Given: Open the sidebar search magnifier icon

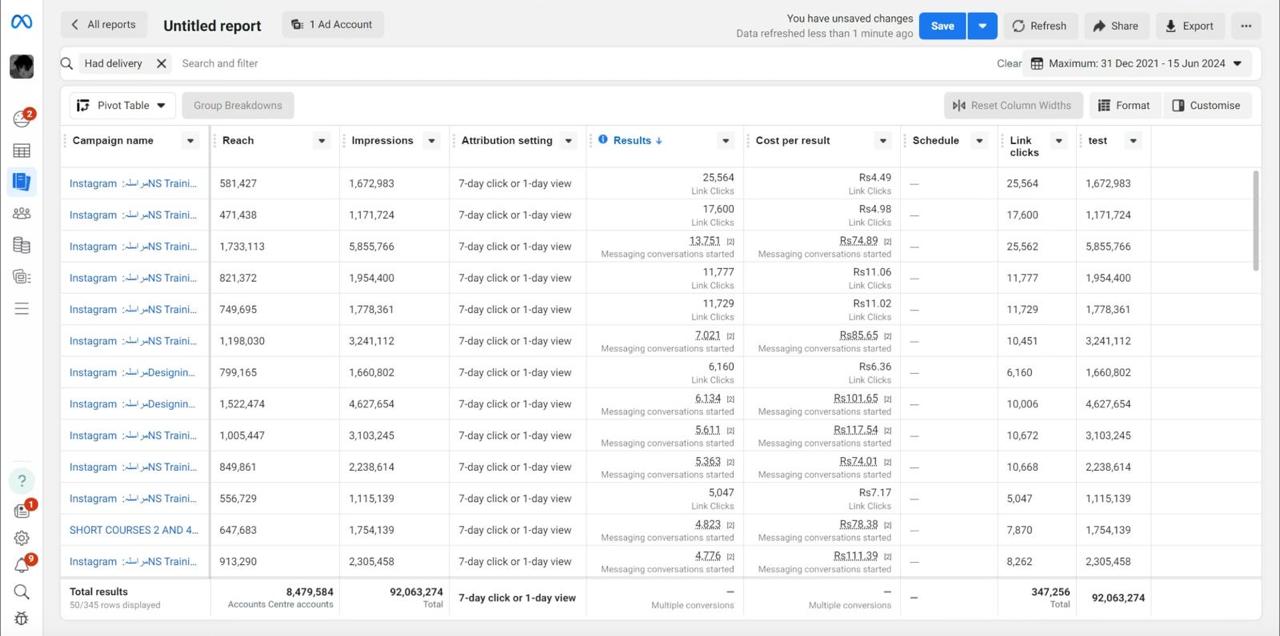Looking at the screenshot, I should coord(21,592).
